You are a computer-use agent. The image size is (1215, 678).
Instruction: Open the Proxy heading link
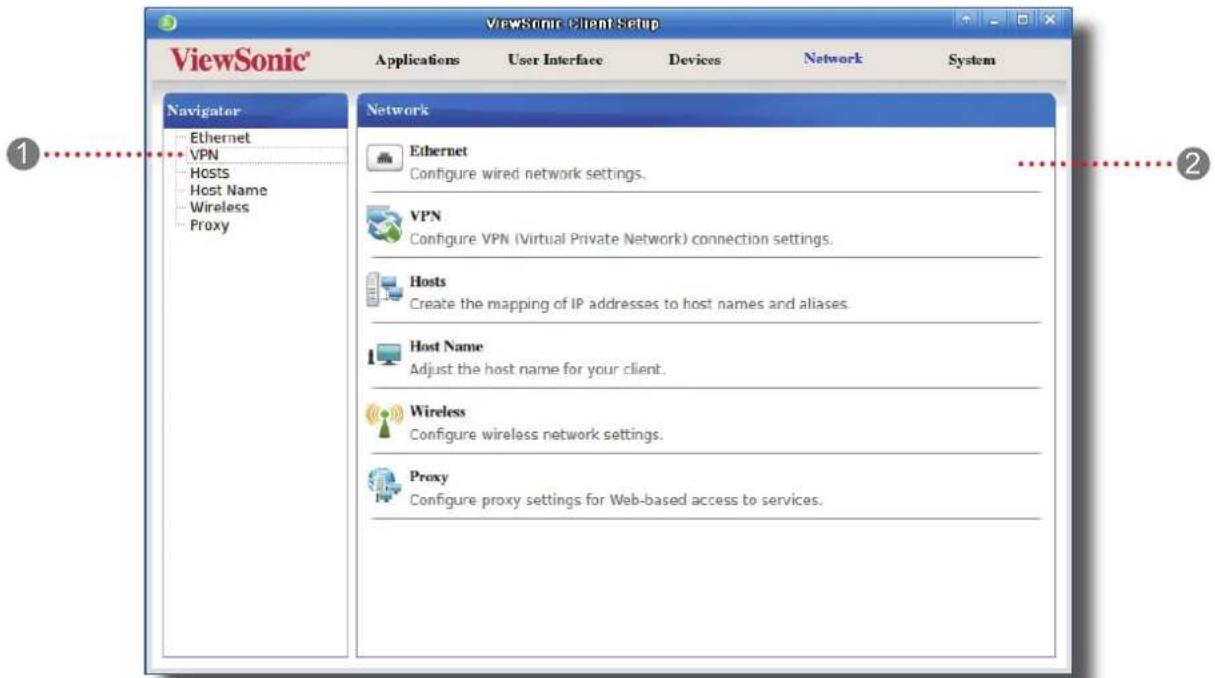click(x=429, y=476)
